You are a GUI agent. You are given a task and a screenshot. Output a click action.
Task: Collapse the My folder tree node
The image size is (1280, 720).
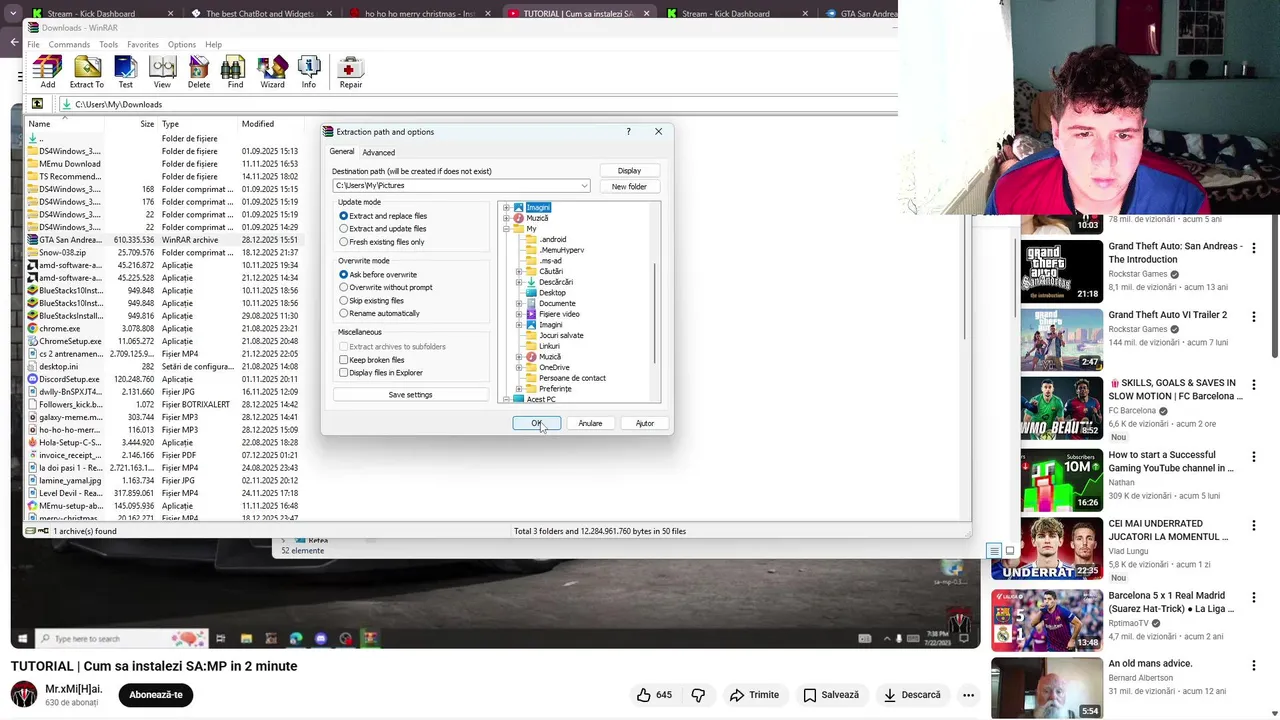click(507, 229)
